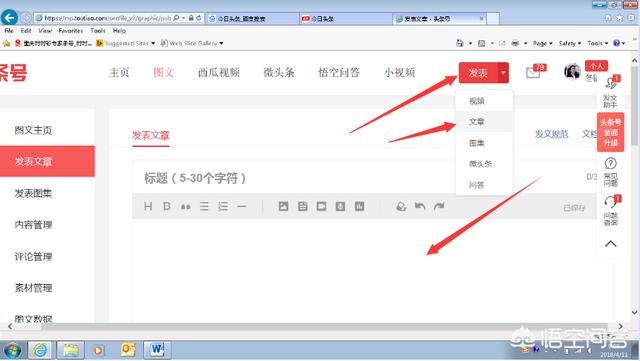Switch to the 小视频 navigation tab
The width and height of the screenshot is (640, 361).
pos(400,73)
